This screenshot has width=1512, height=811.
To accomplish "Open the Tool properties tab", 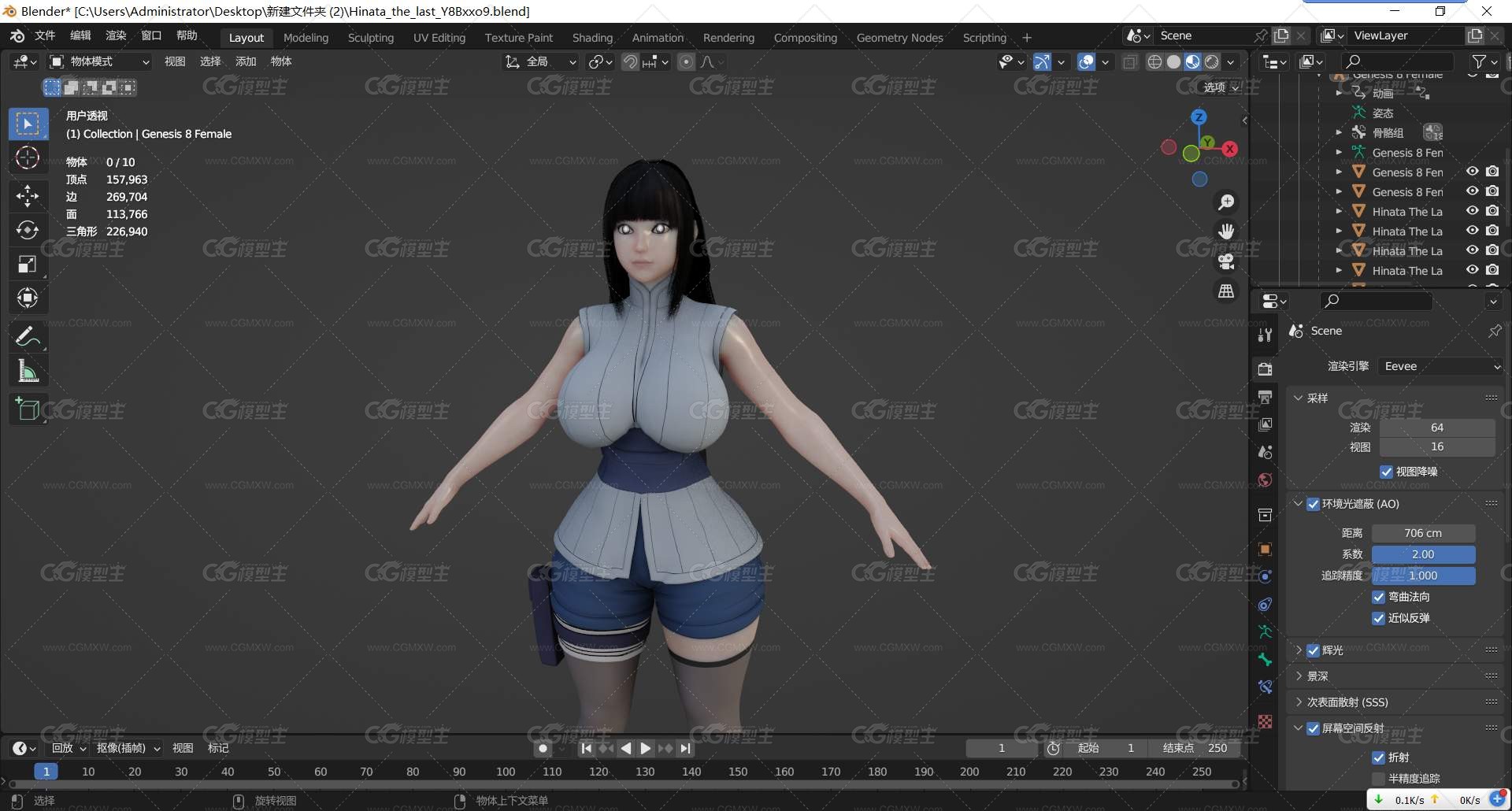I will [1265, 335].
